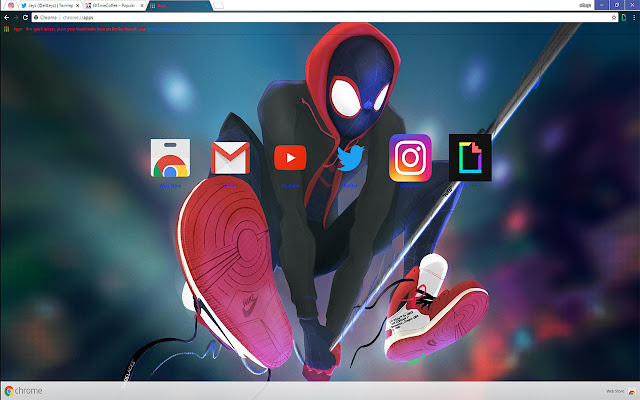Reload the page
This screenshot has height=400, width=640.
point(25,17)
